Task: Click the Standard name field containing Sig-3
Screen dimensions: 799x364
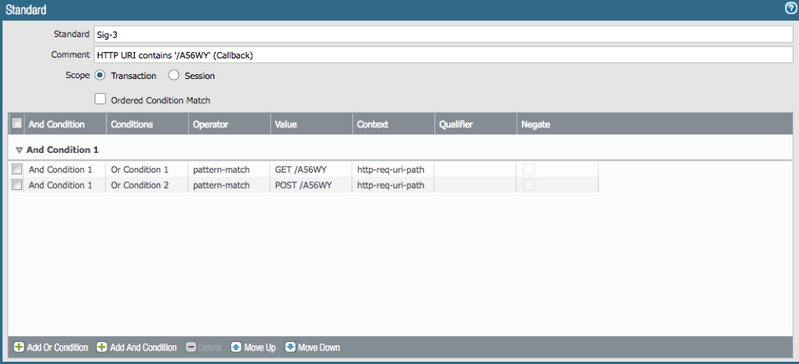Action: tap(443, 34)
